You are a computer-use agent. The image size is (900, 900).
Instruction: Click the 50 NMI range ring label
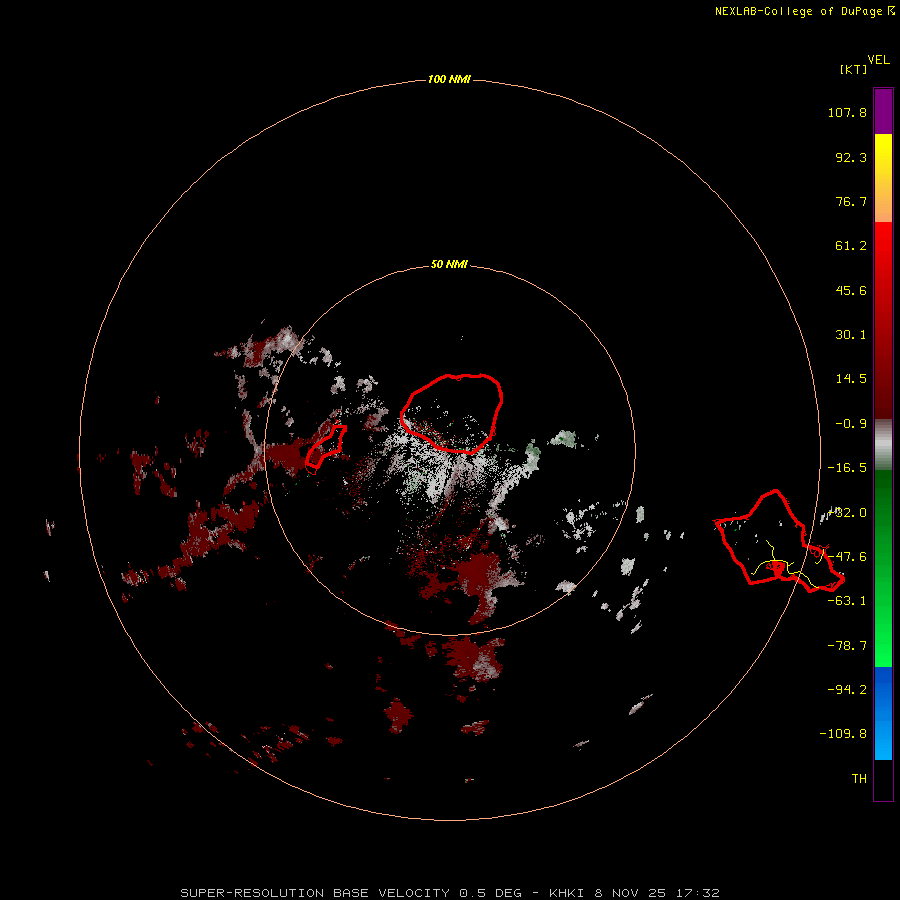coord(449,264)
